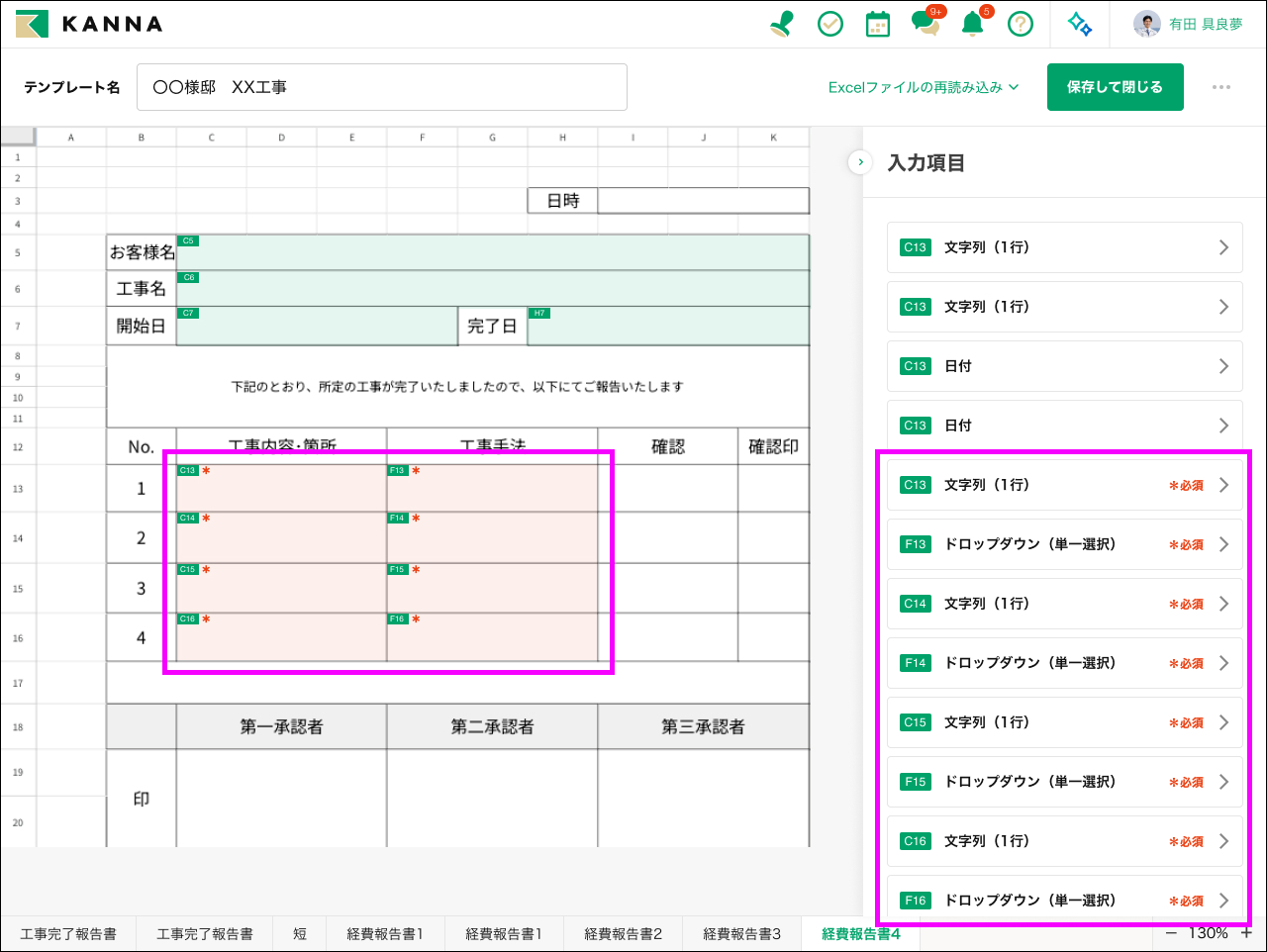1267x952 pixels.
Task: Open Excelファイルの再読み込み dropdown
Action: click(x=923, y=87)
